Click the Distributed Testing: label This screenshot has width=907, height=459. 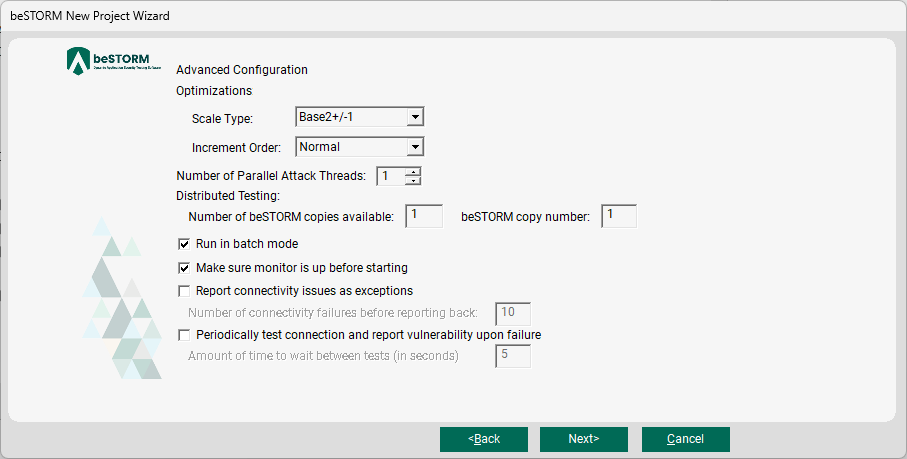[x=228, y=196]
